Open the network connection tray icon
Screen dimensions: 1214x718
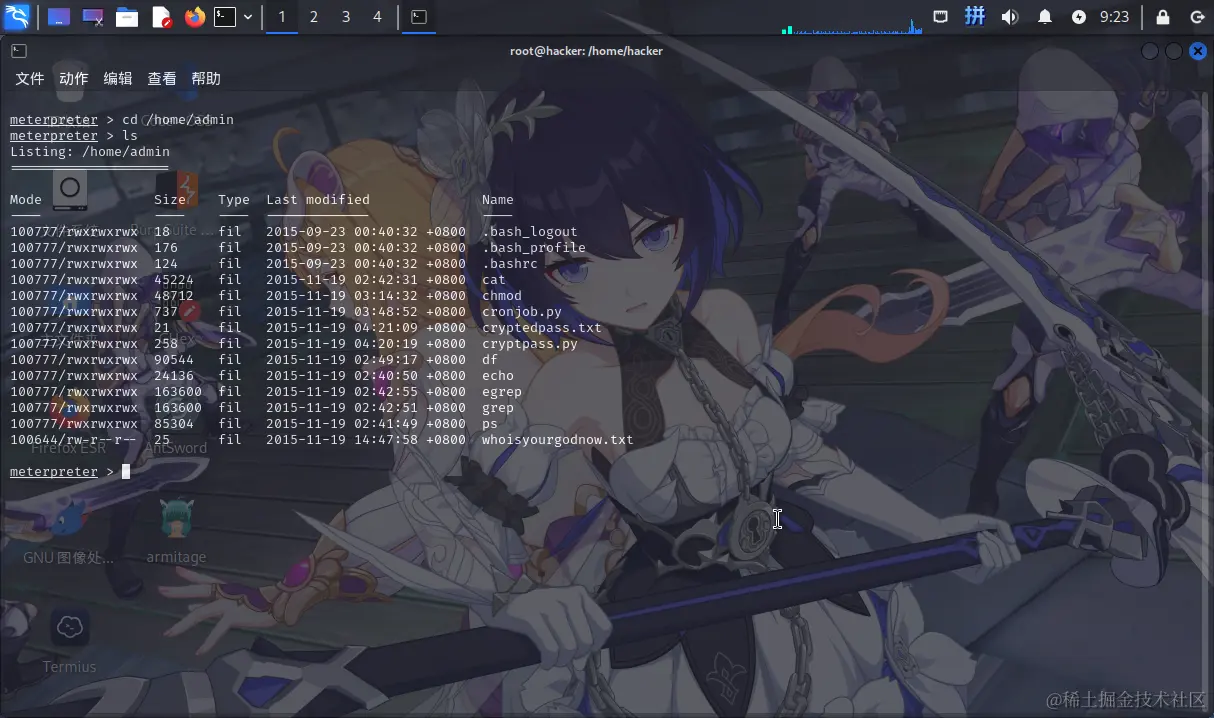tap(941, 17)
